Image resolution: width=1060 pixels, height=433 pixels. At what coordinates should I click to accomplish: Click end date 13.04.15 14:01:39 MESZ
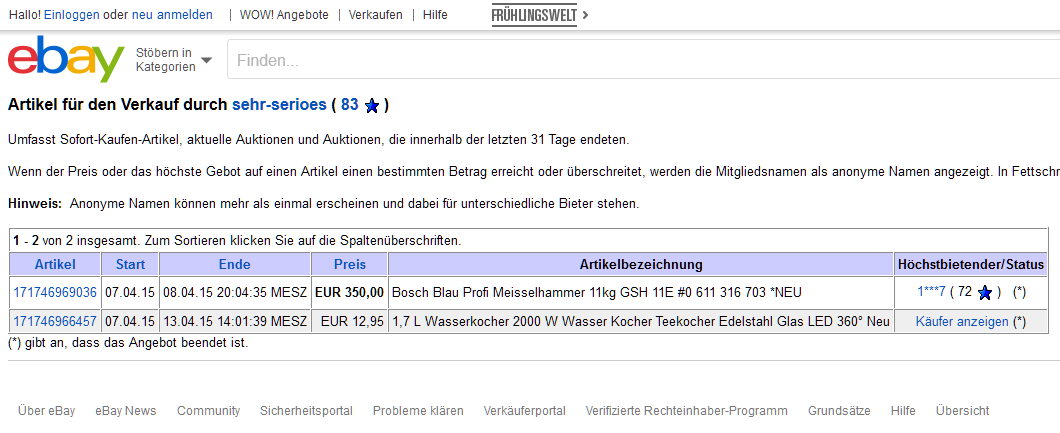pos(235,321)
